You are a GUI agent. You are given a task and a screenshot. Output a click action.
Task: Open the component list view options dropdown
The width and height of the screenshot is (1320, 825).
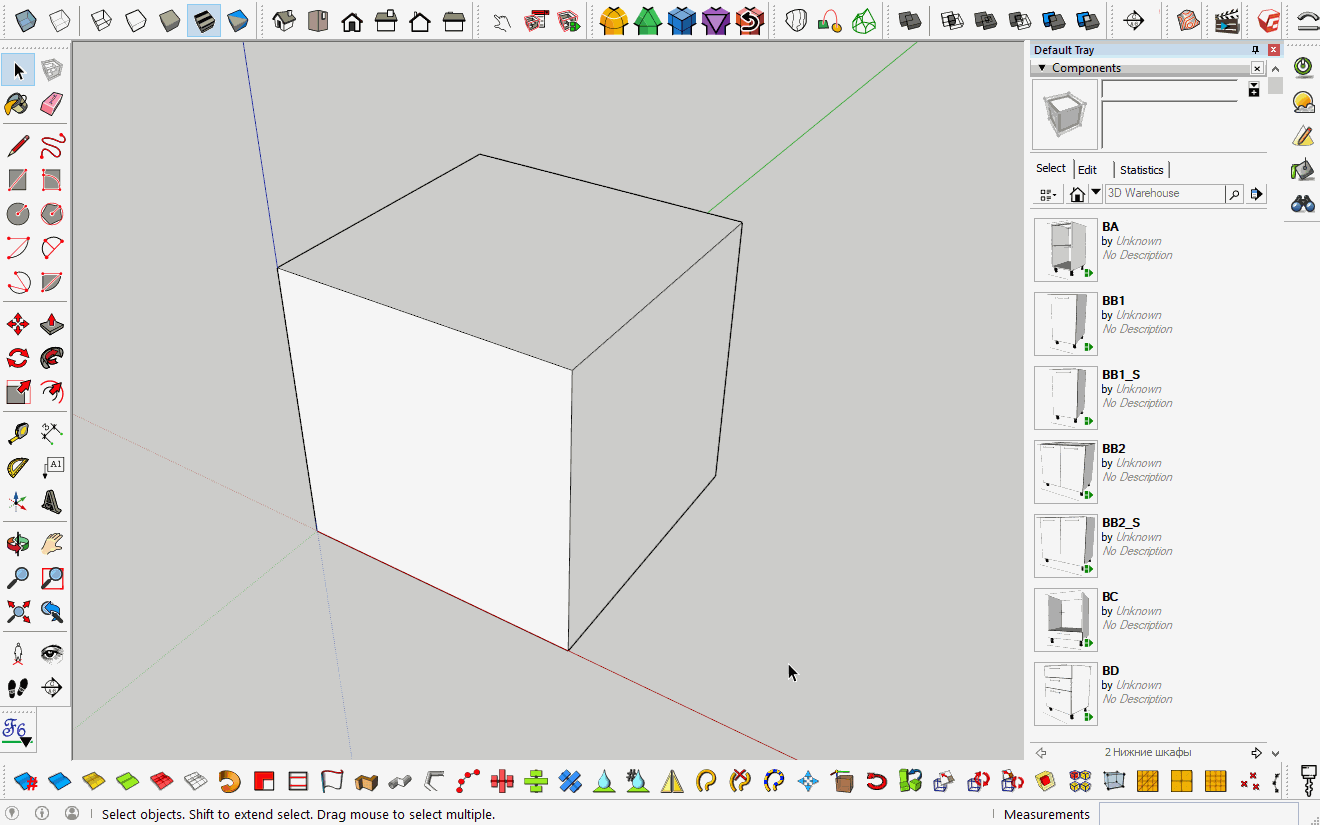(x=1047, y=193)
